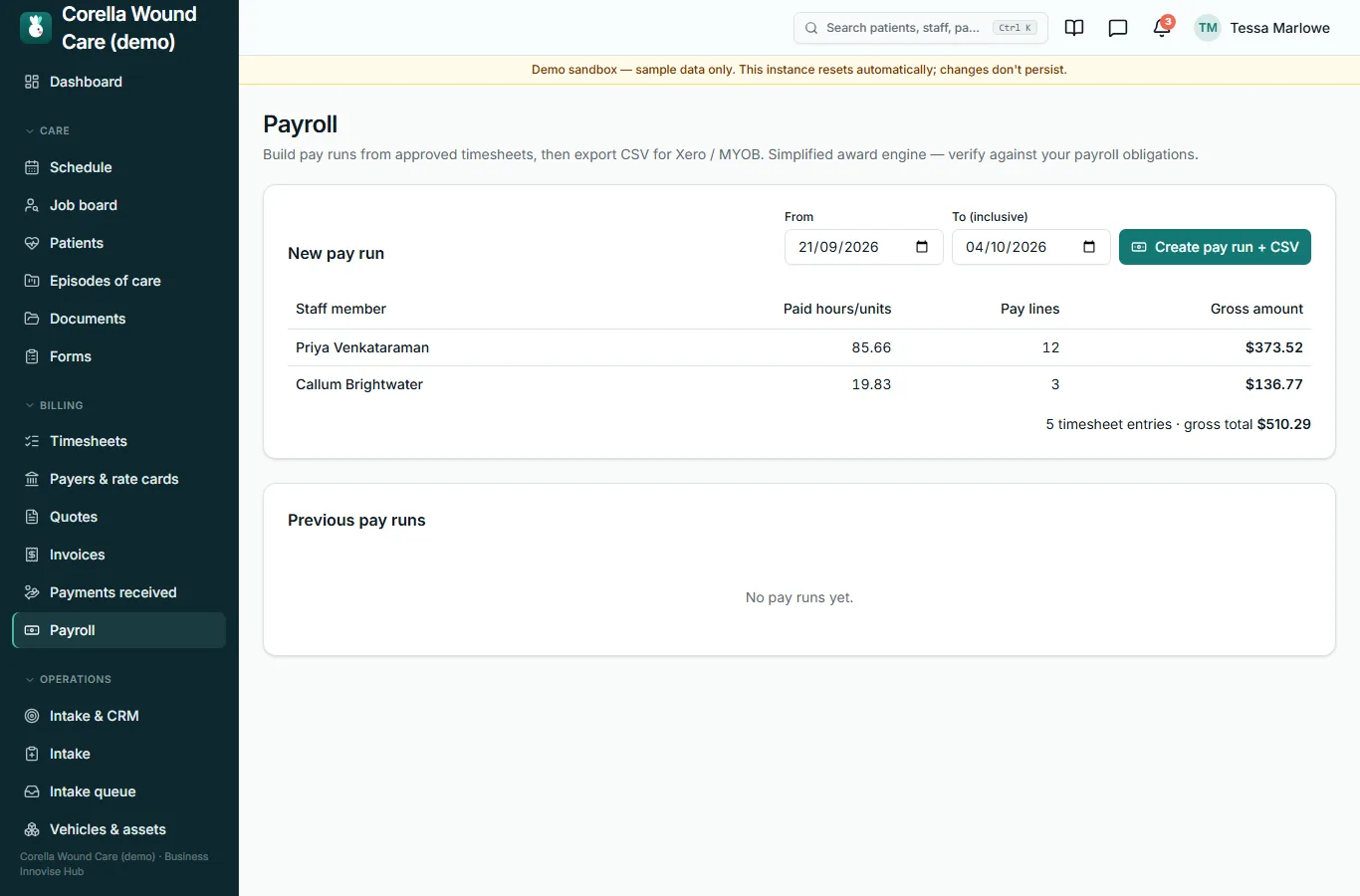Click the Schedule calendar icon in sidebar
The image size is (1360, 896).
(x=32, y=167)
